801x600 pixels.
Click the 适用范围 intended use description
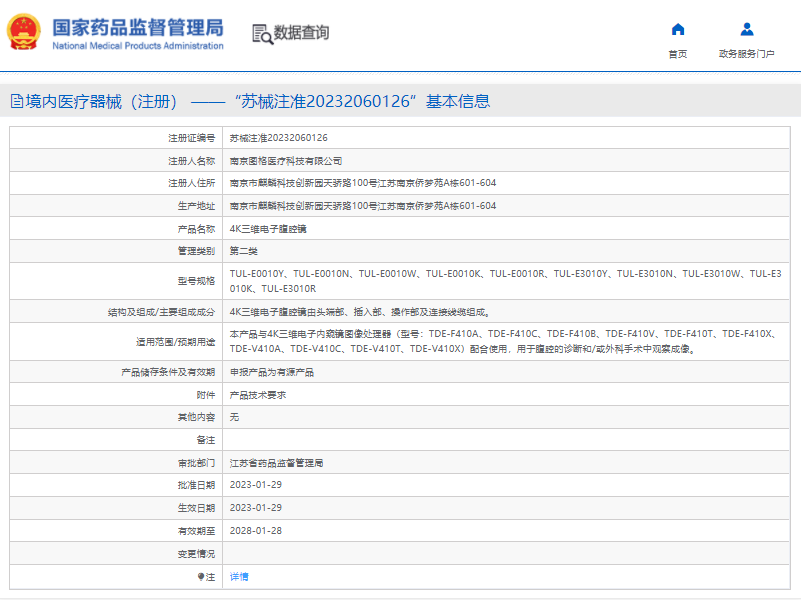(x=505, y=341)
